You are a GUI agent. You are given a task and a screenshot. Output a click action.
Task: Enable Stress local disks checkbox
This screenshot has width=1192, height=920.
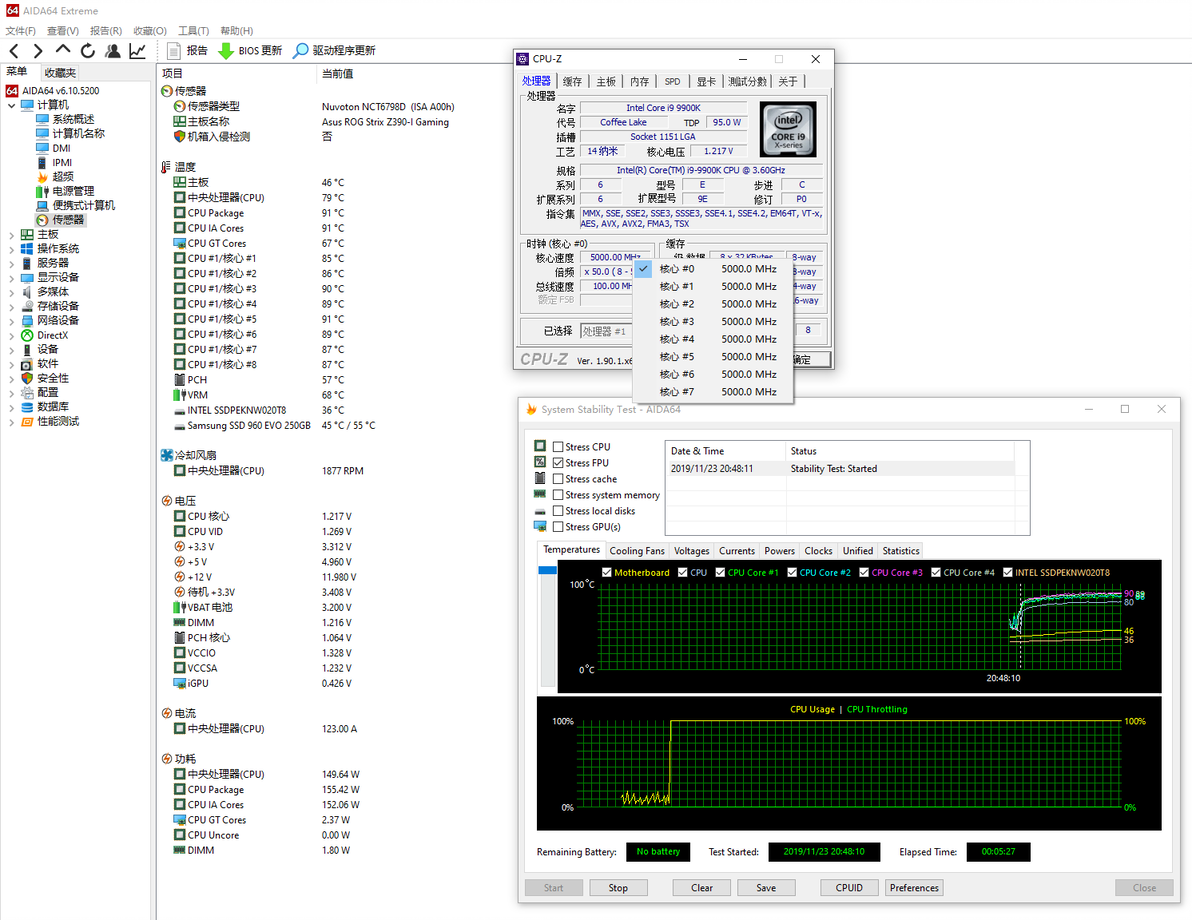(558, 511)
